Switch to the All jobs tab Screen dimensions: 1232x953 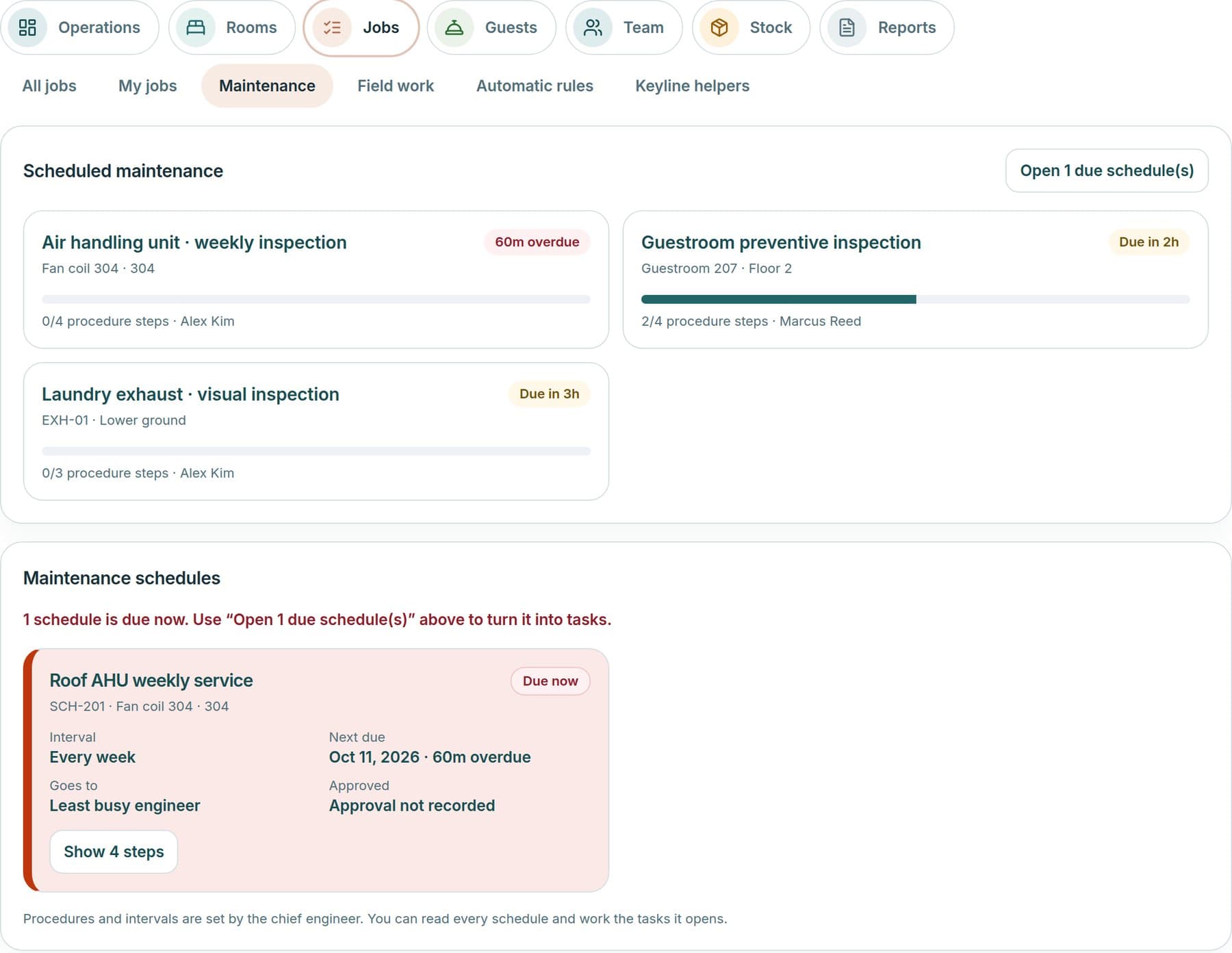(49, 86)
